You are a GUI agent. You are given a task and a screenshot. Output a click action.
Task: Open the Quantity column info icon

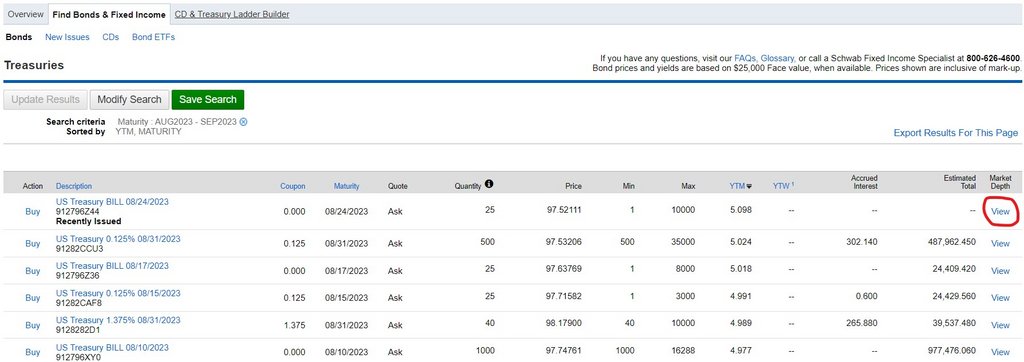tap(489, 185)
